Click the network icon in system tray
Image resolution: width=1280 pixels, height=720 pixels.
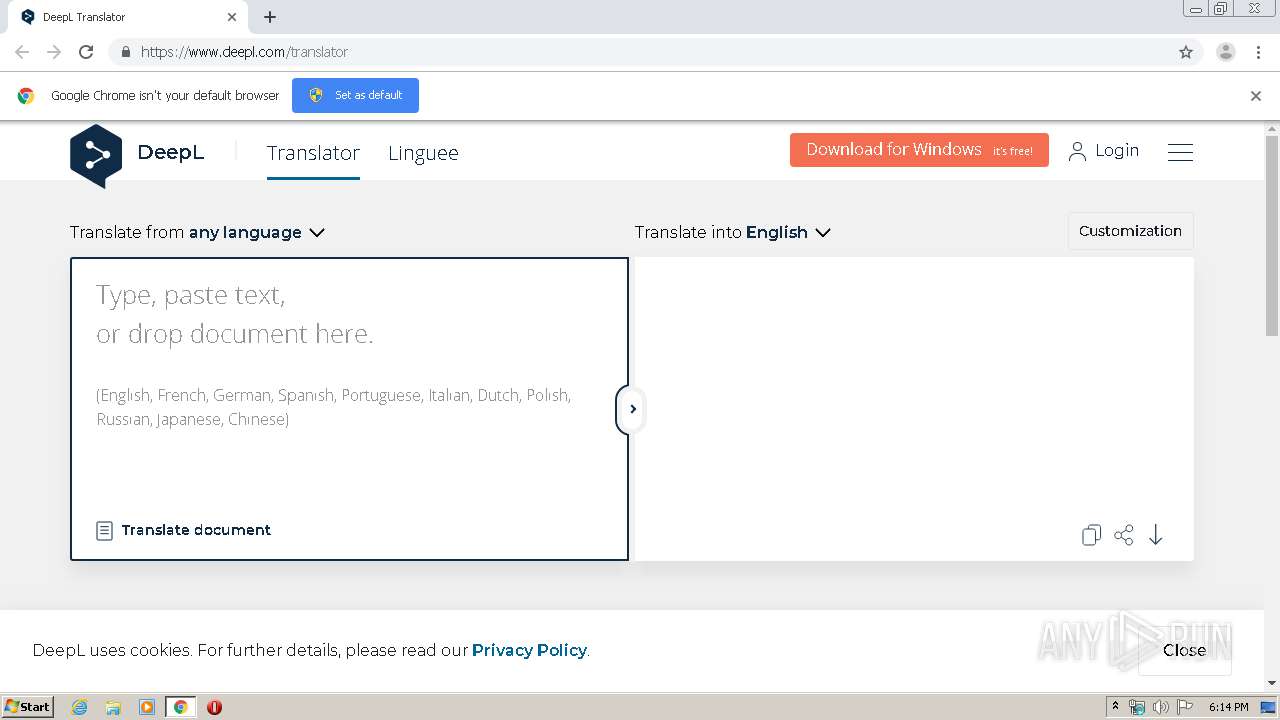tap(1137, 707)
